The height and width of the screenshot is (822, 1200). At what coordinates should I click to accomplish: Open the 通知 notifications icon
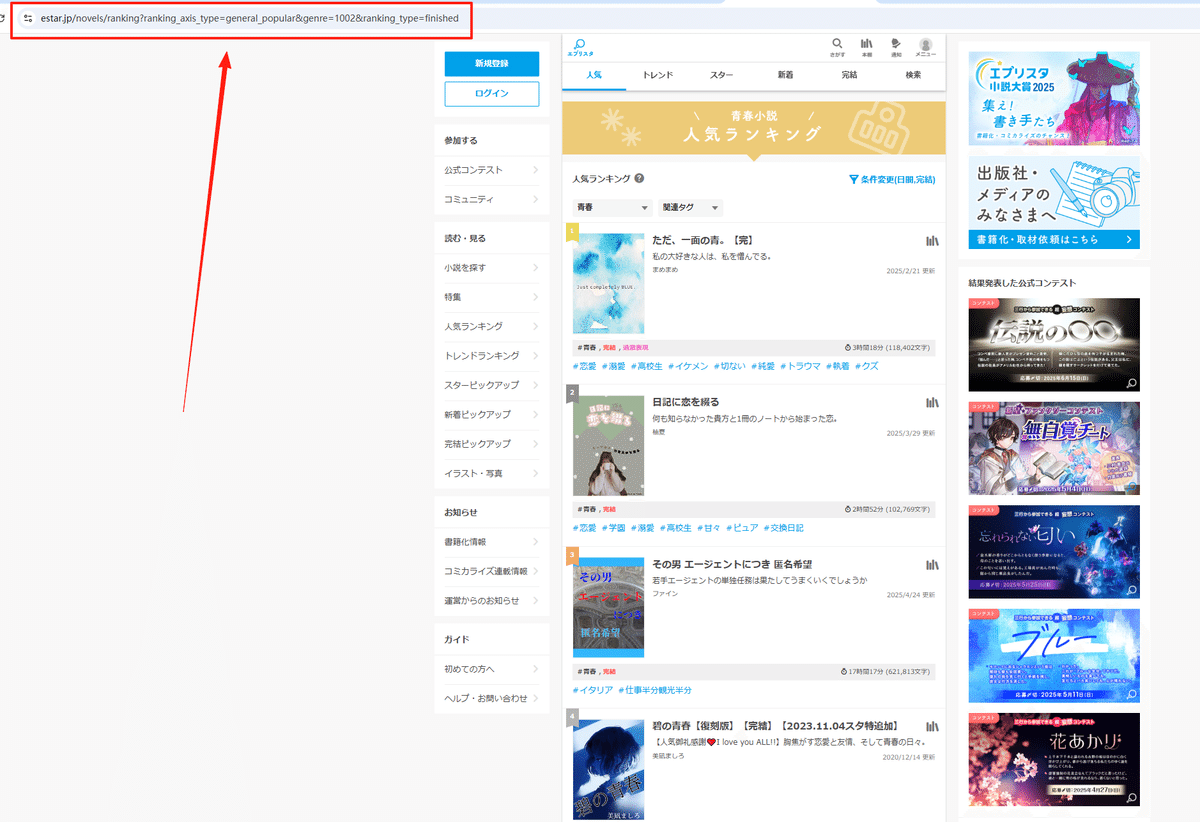pyautogui.click(x=896, y=47)
